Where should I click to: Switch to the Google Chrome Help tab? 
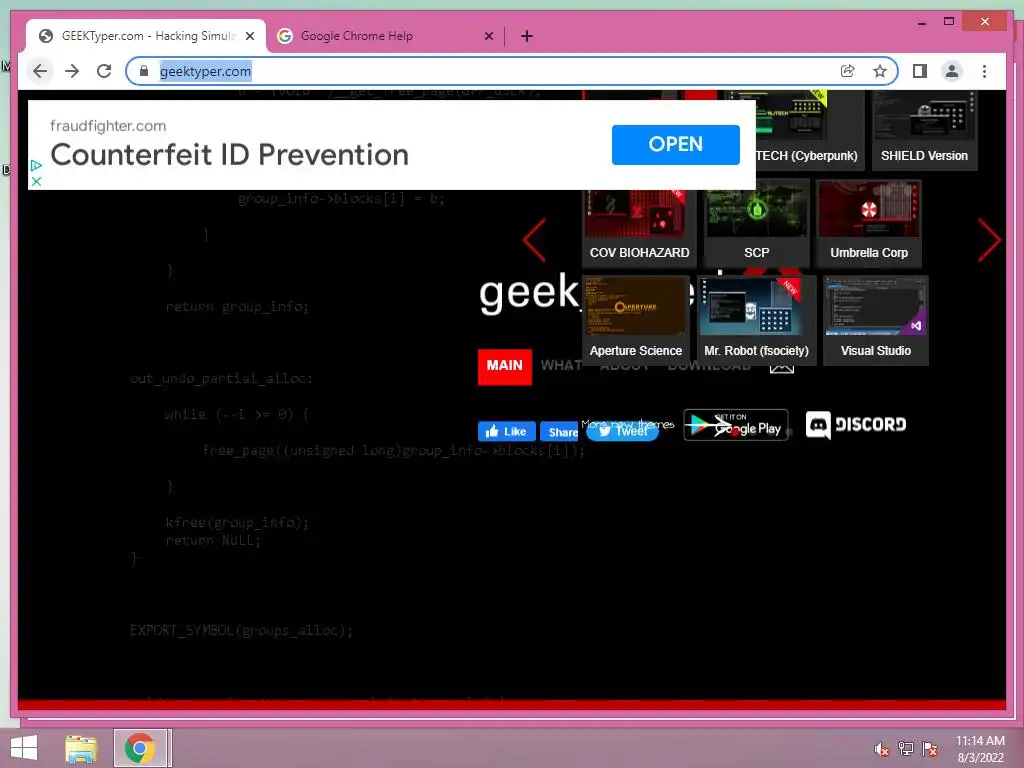pos(385,36)
